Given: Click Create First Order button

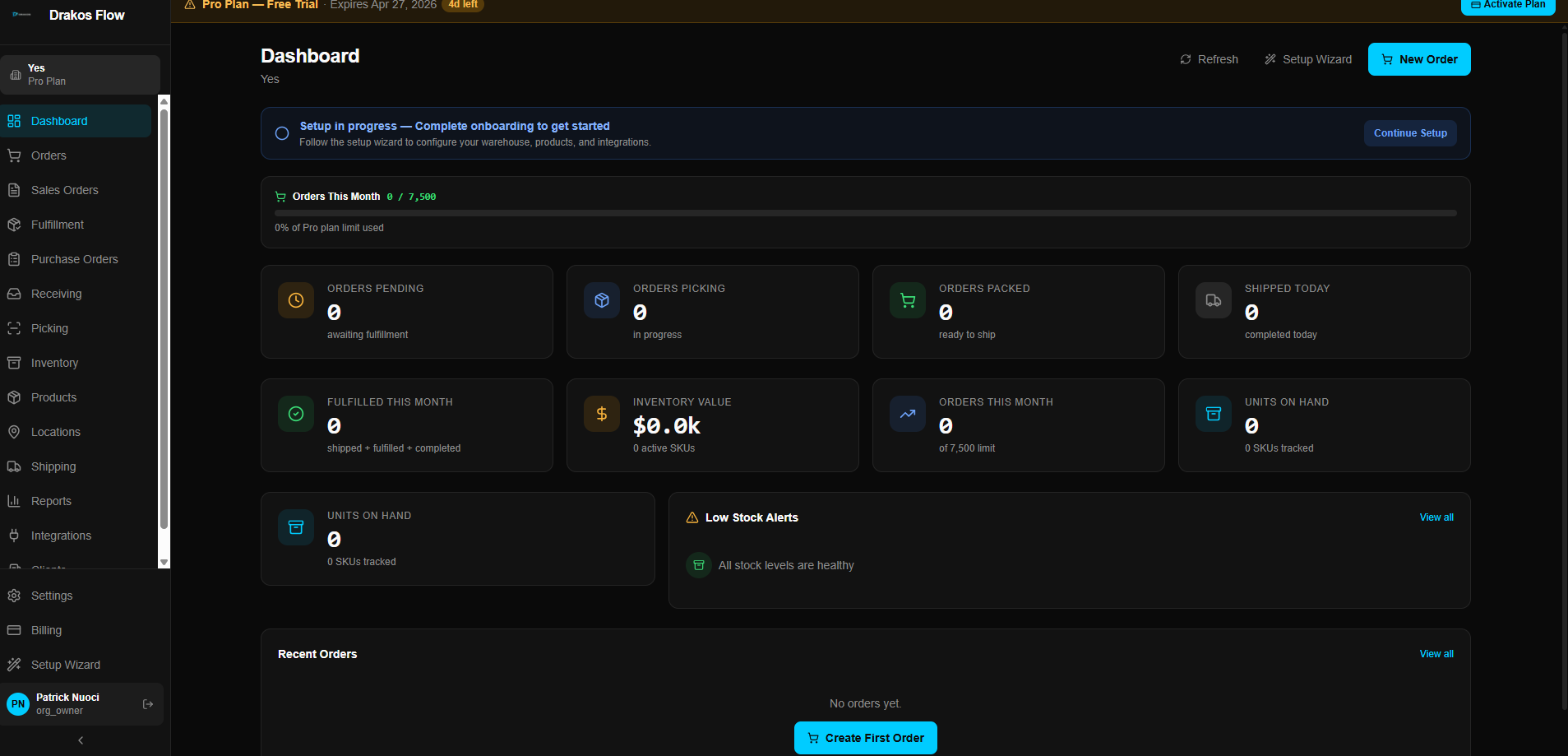Looking at the screenshot, I should [x=866, y=738].
